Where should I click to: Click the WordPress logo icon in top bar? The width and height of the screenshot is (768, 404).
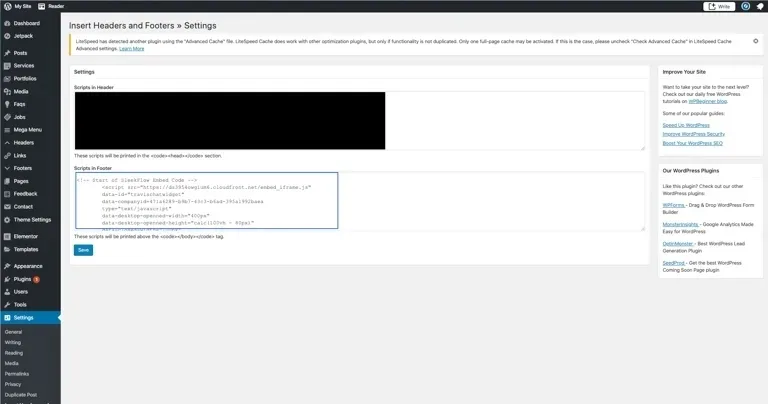pos(7,6)
